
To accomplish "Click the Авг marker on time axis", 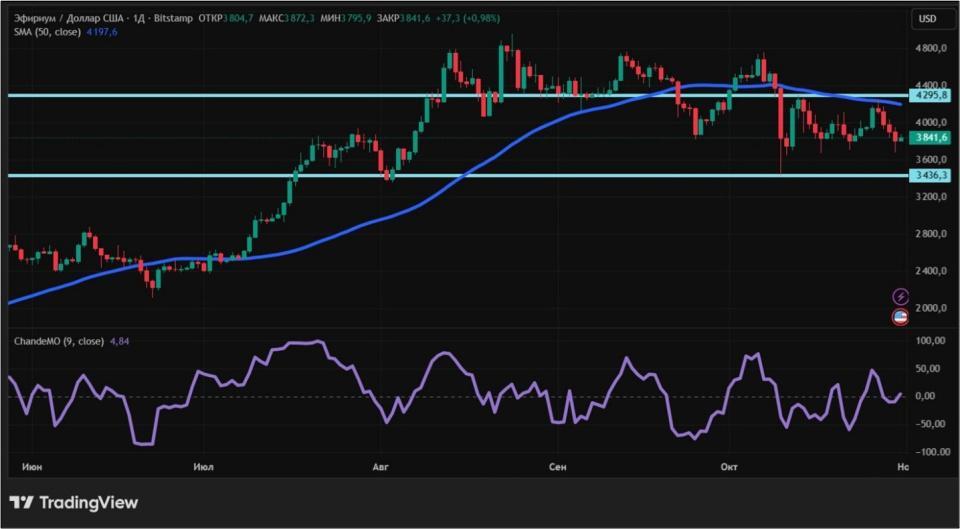I will 380,467.
